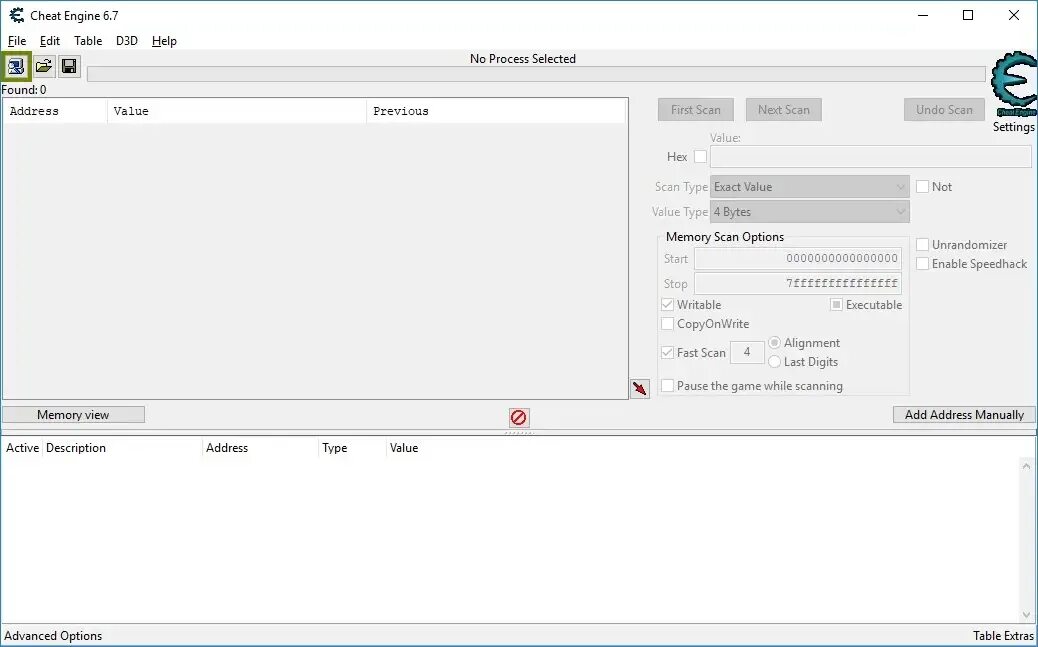This screenshot has height=647, width=1038.
Task: Click the address table's Value column header
Action: point(404,448)
